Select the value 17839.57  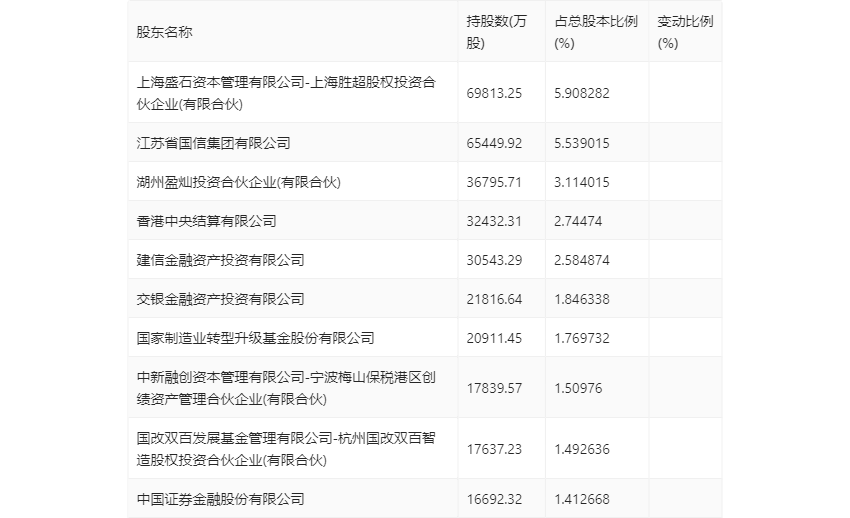click(494, 388)
